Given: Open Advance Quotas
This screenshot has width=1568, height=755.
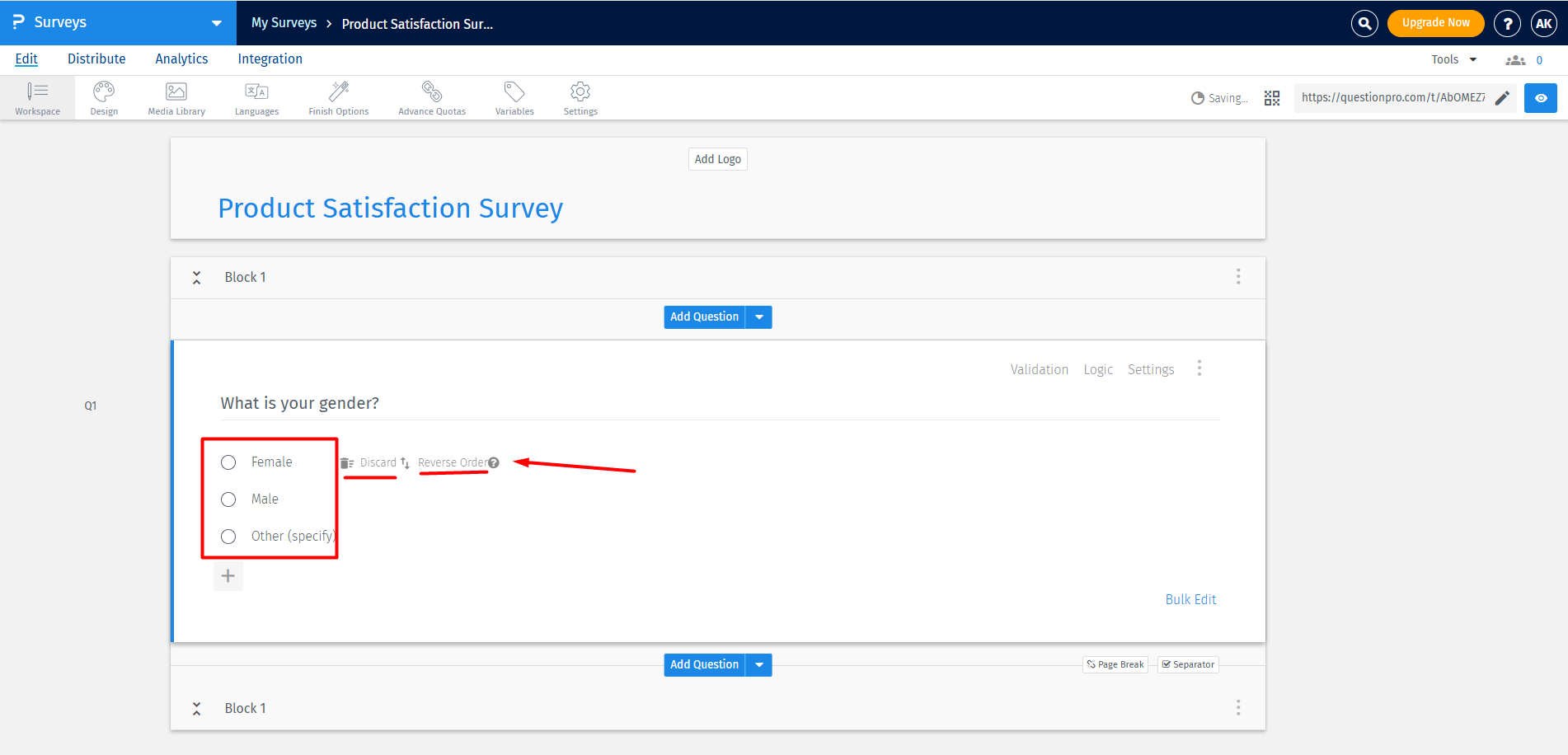Looking at the screenshot, I should tap(431, 97).
